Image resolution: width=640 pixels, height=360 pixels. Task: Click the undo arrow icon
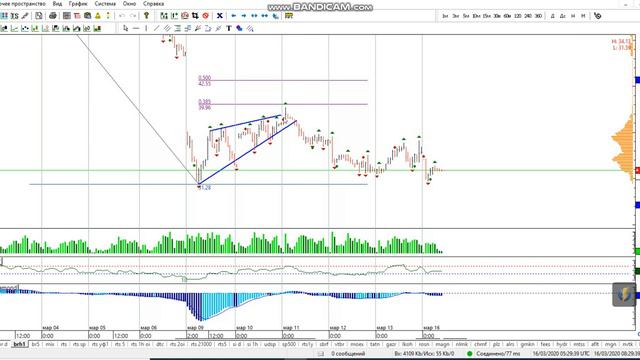click(x=122, y=16)
